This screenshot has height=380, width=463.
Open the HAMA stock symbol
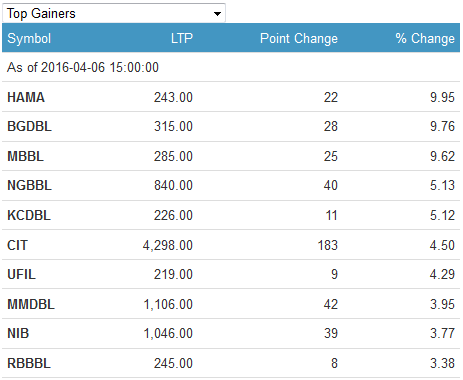(x=26, y=97)
